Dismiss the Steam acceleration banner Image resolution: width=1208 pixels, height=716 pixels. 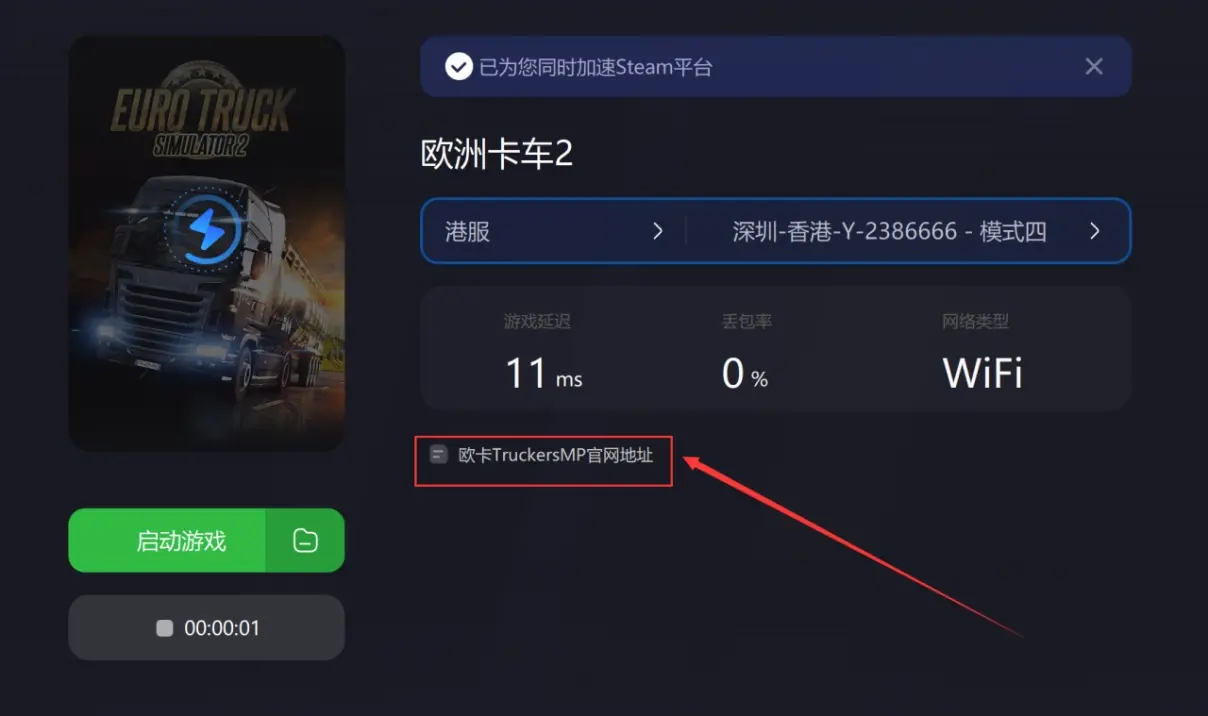1094,66
